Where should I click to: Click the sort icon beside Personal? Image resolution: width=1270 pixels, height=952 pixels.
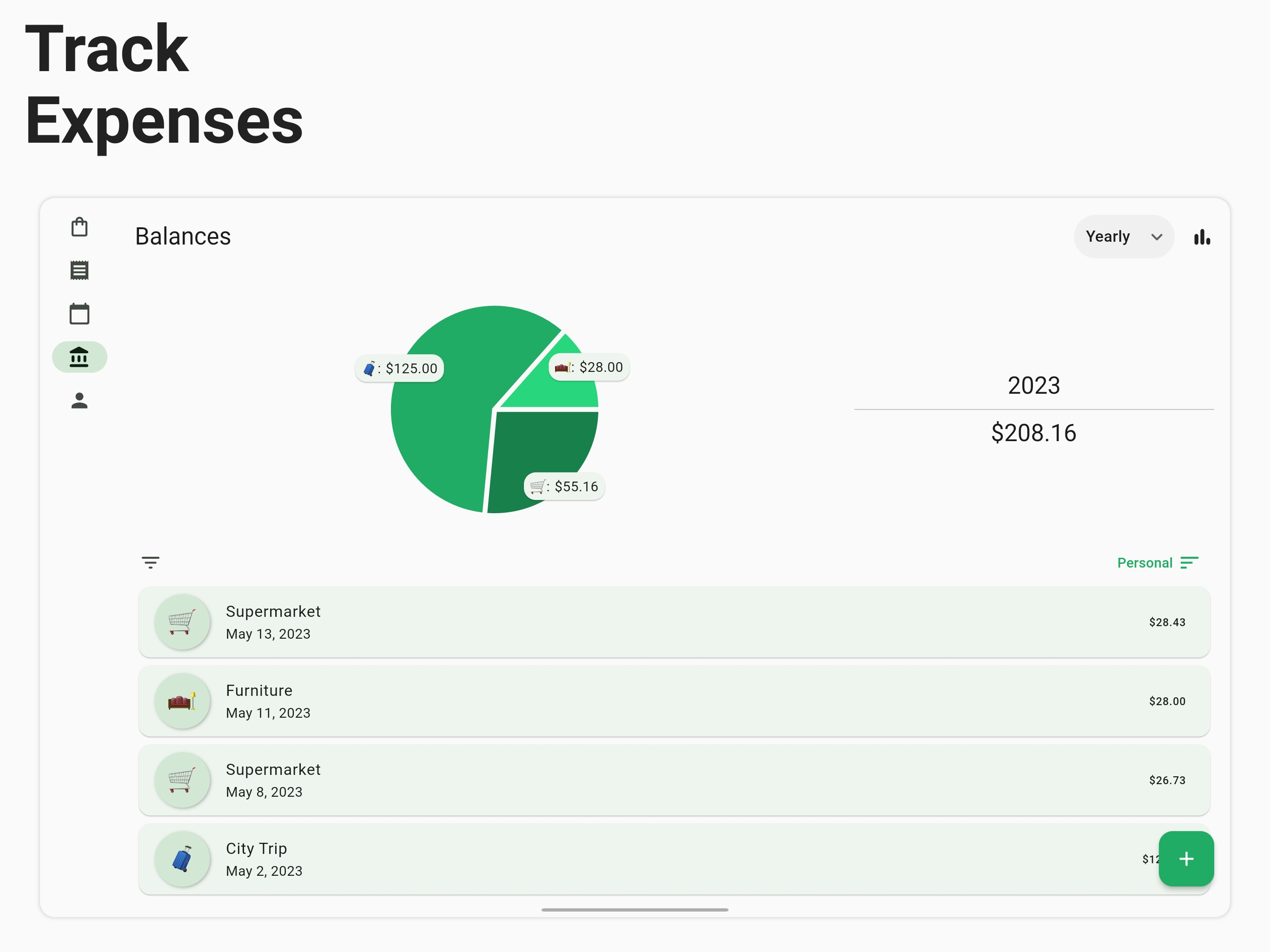pyautogui.click(x=1189, y=563)
